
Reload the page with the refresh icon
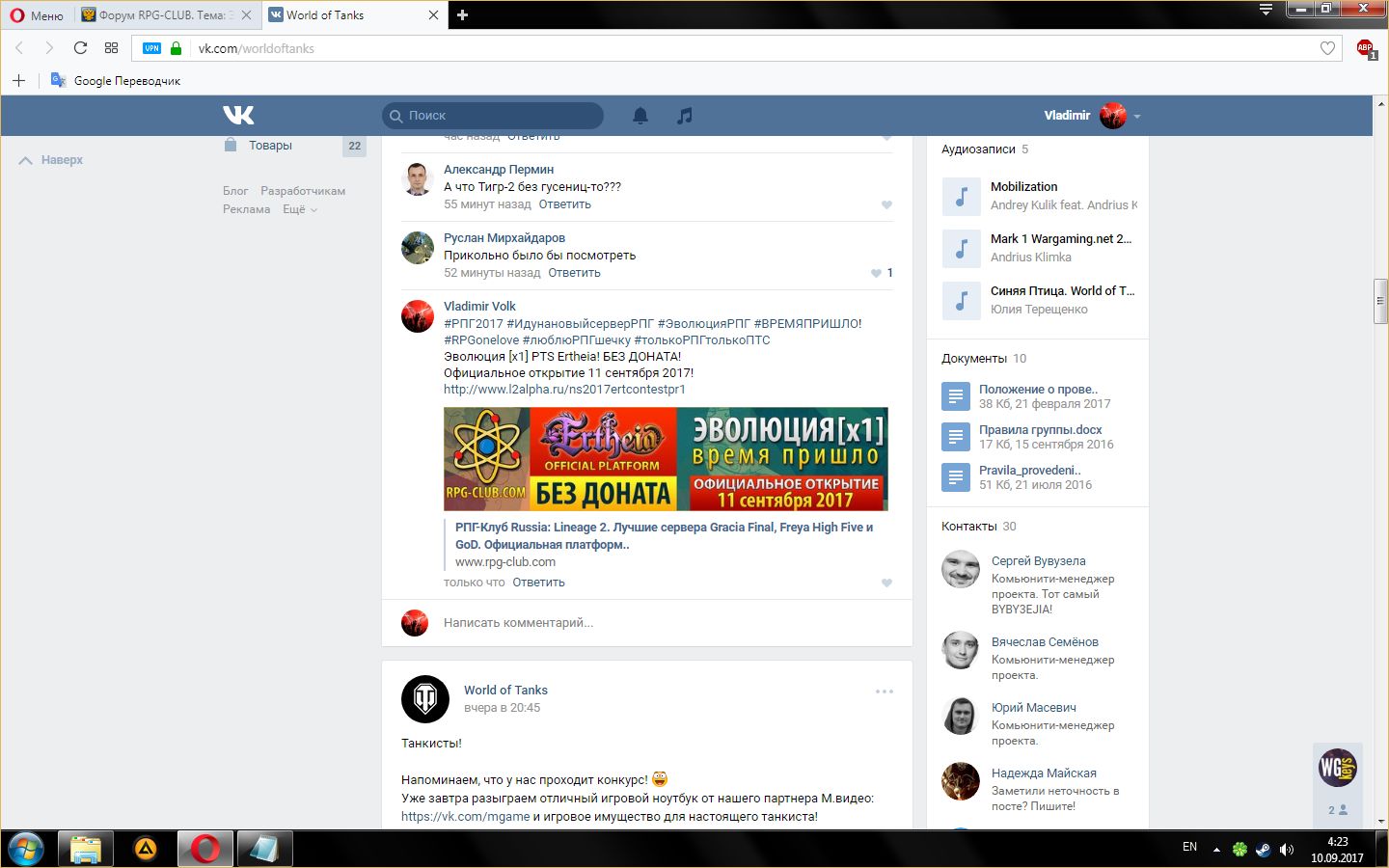click(x=80, y=48)
